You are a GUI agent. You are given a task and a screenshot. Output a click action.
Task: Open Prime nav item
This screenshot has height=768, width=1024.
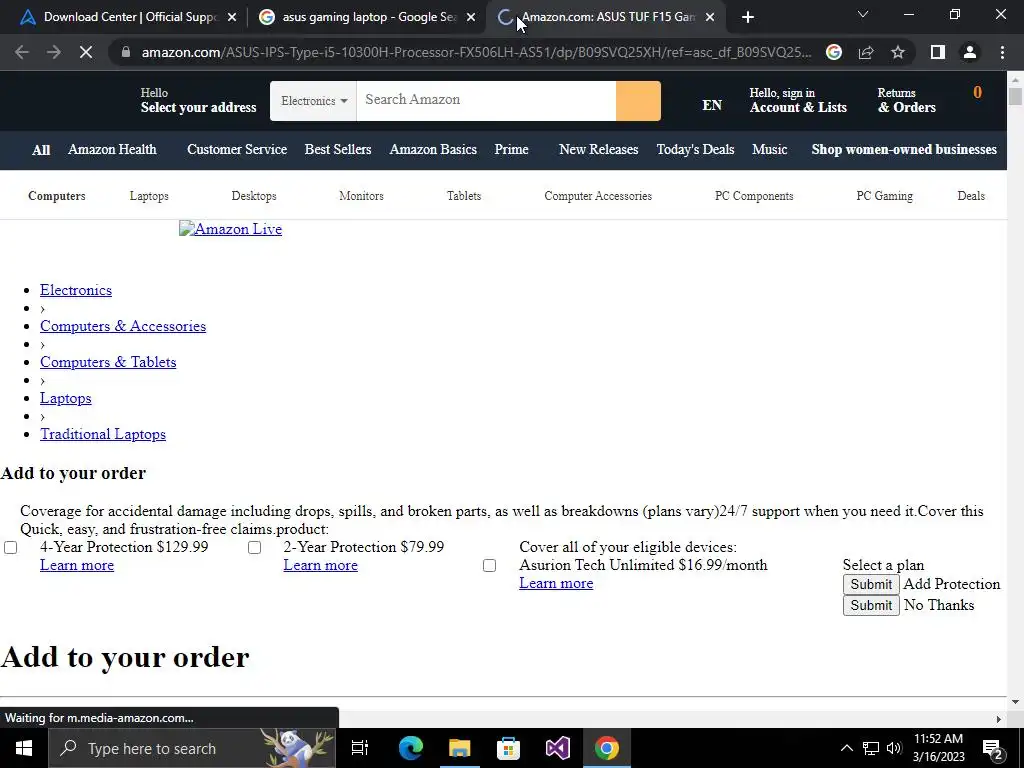[x=511, y=150]
